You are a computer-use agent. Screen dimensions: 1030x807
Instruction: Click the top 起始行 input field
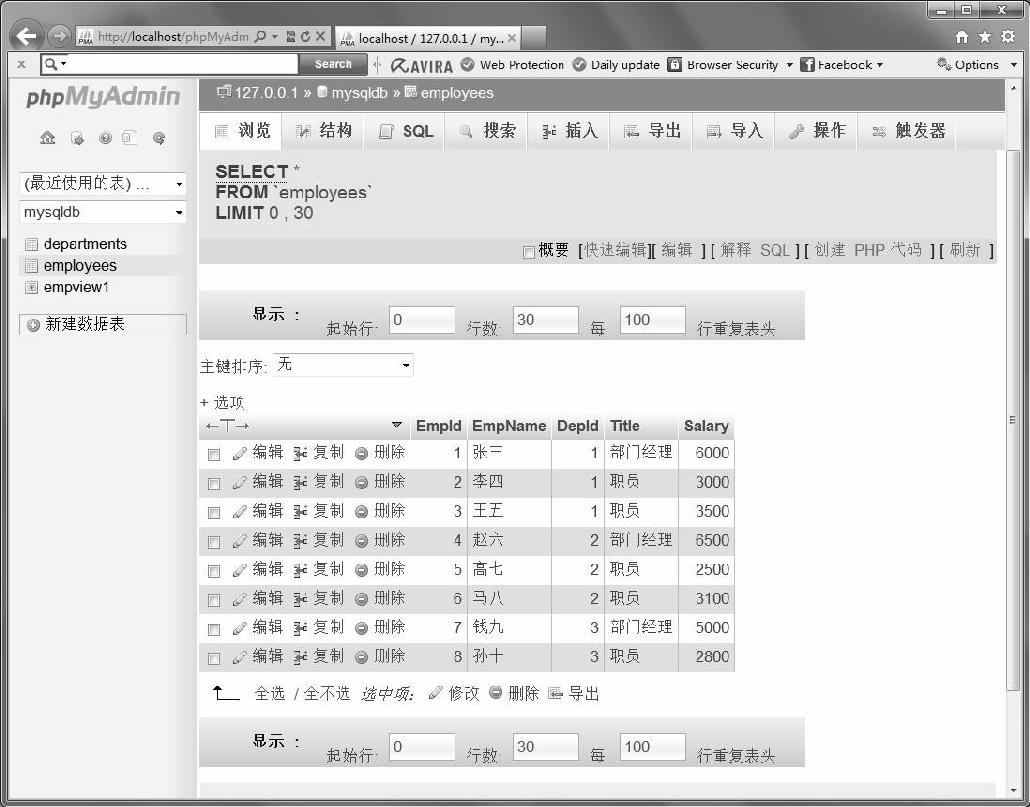pyautogui.click(x=421, y=320)
